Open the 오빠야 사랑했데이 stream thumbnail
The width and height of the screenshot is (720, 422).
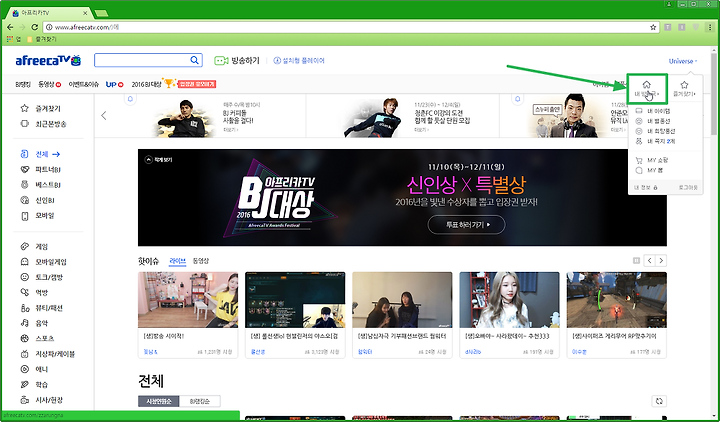click(x=509, y=300)
